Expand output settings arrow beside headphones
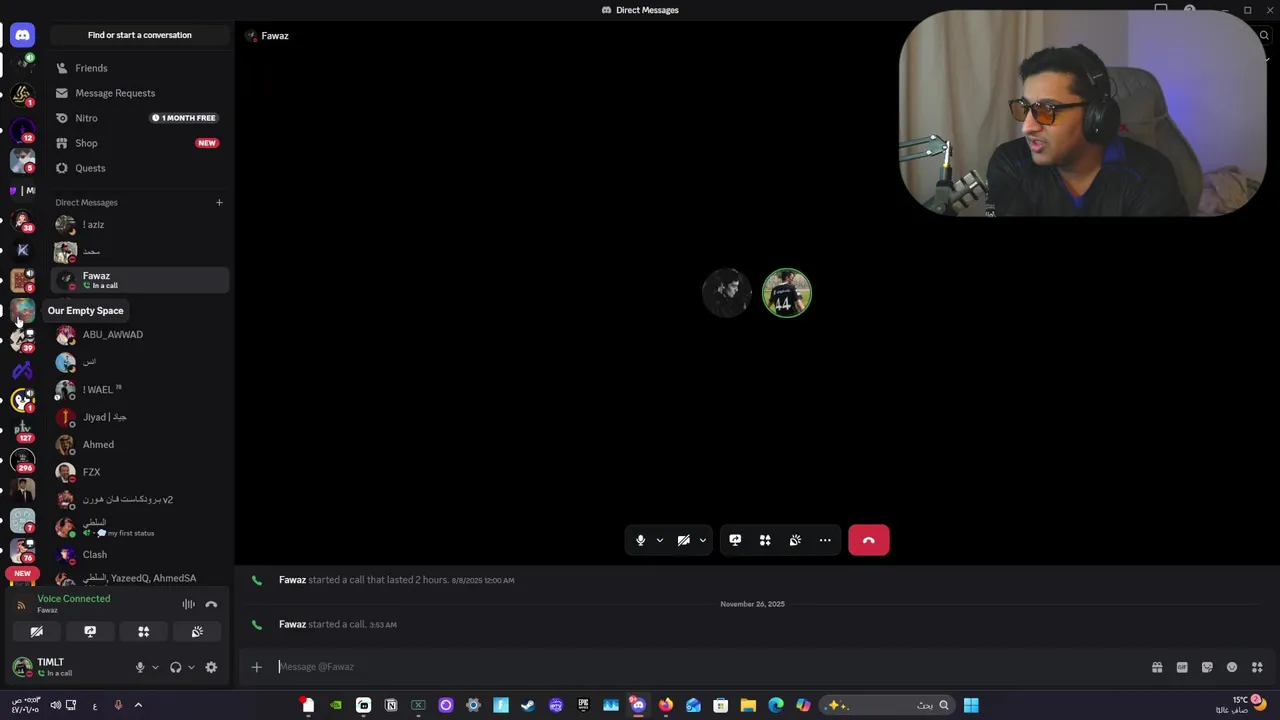This screenshot has width=1280, height=720. pyautogui.click(x=190, y=667)
